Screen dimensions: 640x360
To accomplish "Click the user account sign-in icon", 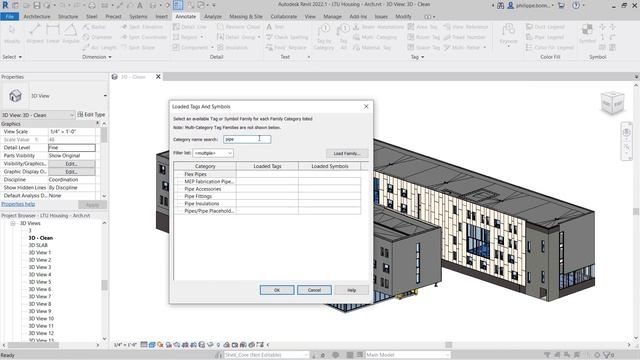I will [511, 5].
